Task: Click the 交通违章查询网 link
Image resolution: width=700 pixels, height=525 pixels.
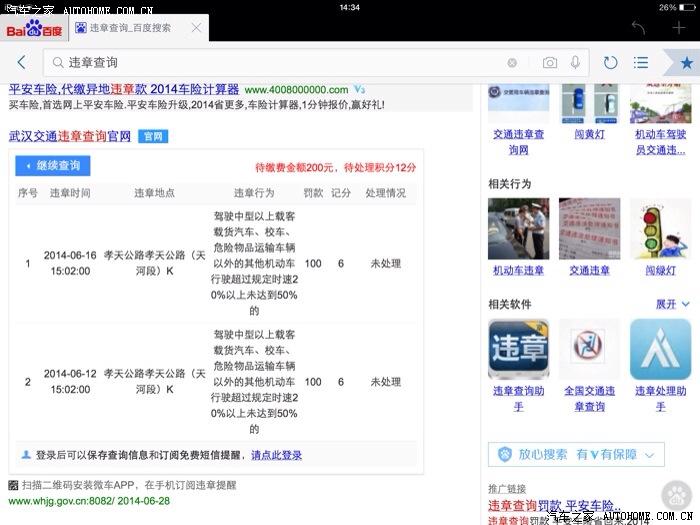Action: click(518, 142)
